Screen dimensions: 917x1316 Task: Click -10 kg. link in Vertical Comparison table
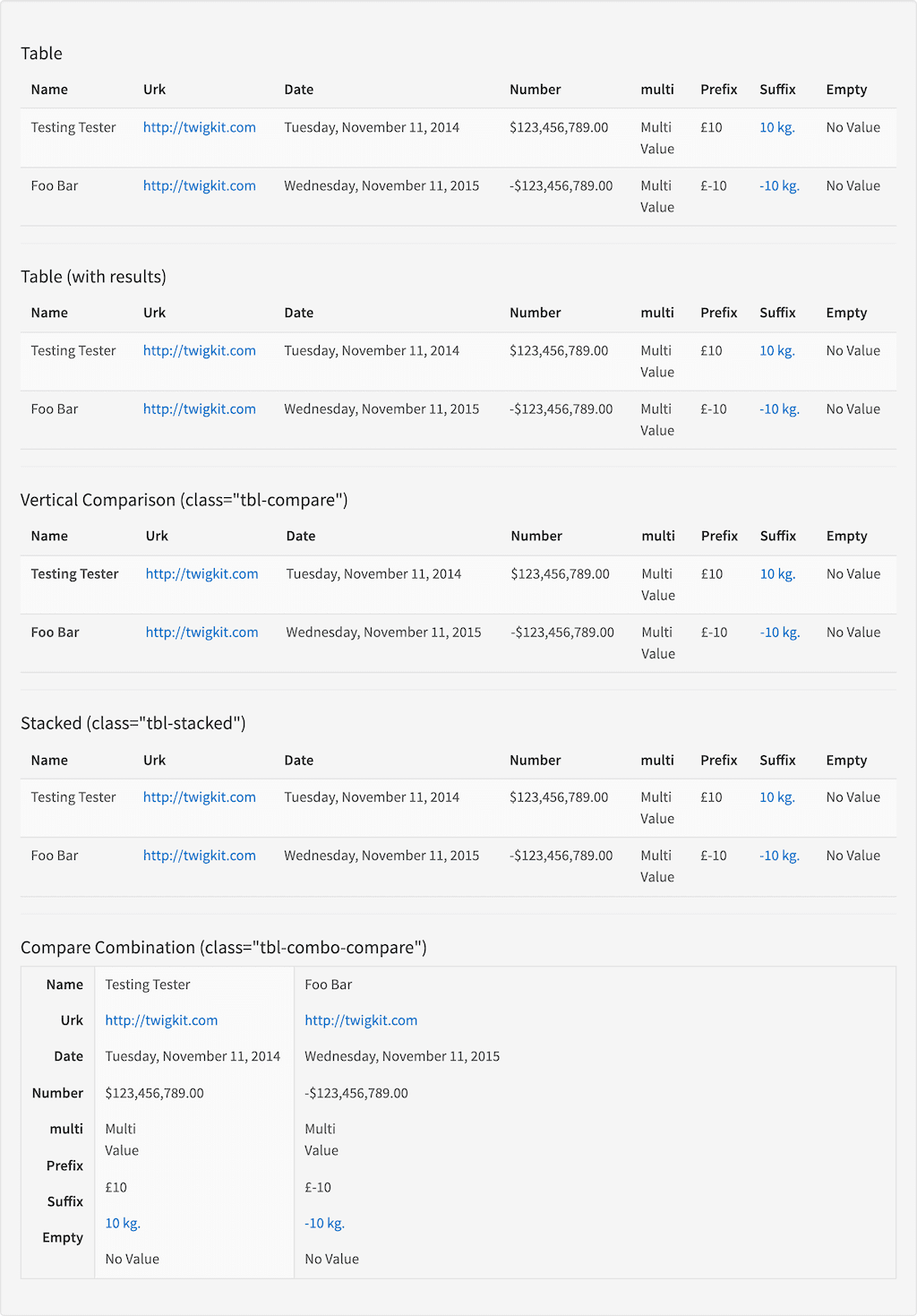pos(780,632)
